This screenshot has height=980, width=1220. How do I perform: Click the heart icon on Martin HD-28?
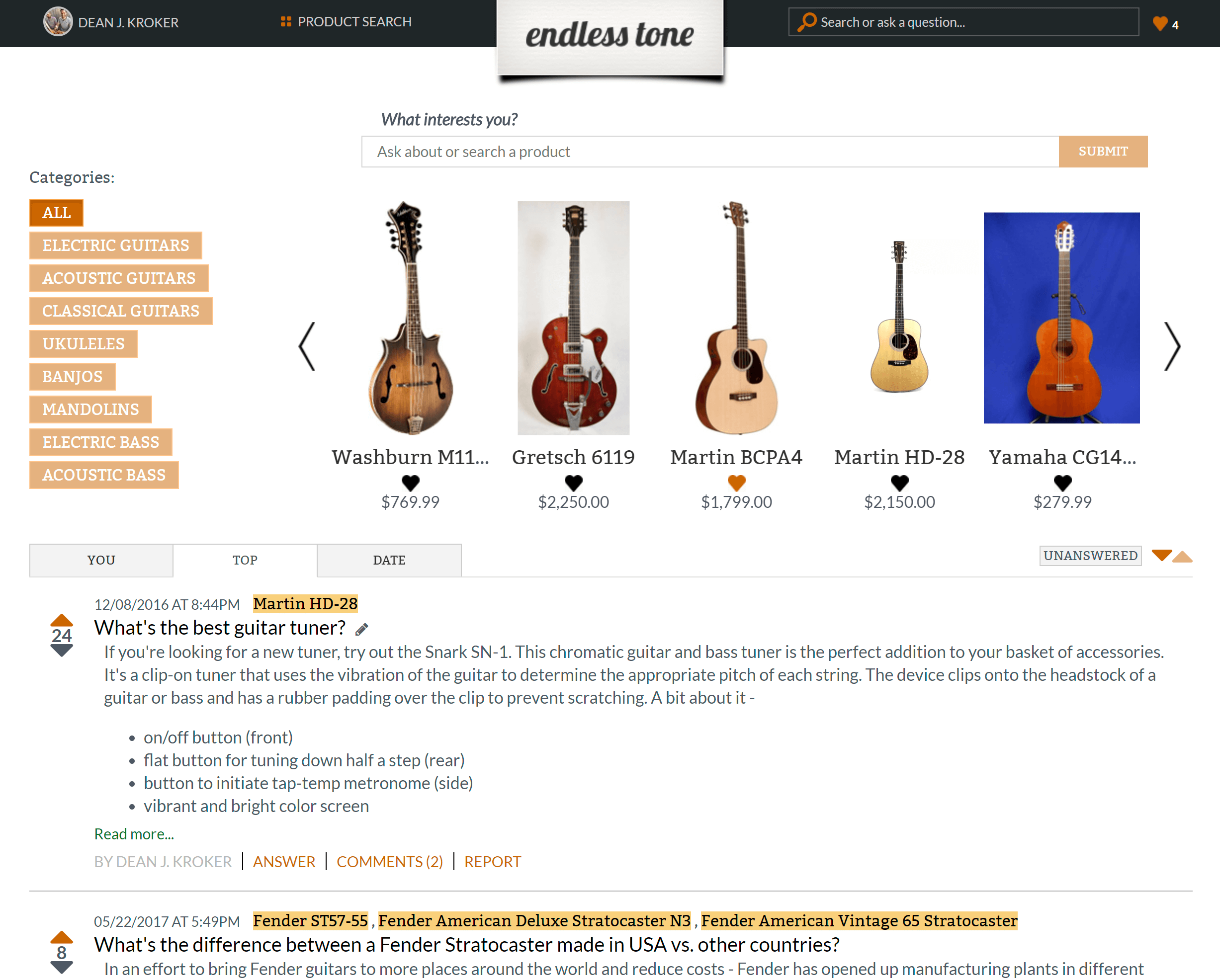(898, 482)
